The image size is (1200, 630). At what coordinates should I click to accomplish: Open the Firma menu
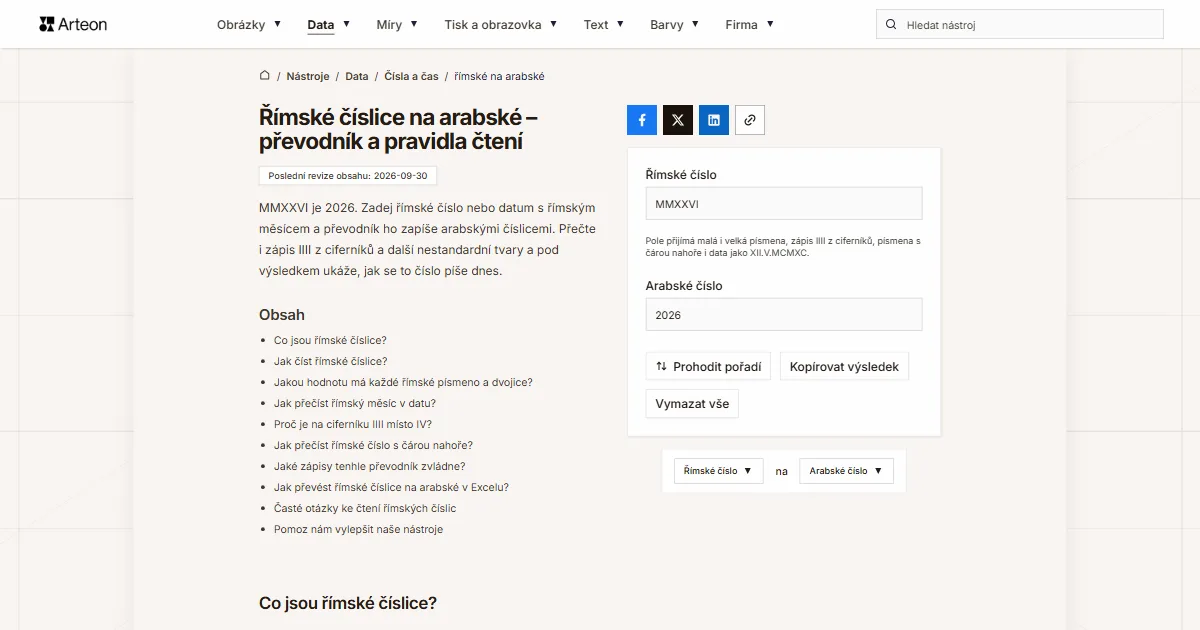pyautogui.click(x=749, y=24)
